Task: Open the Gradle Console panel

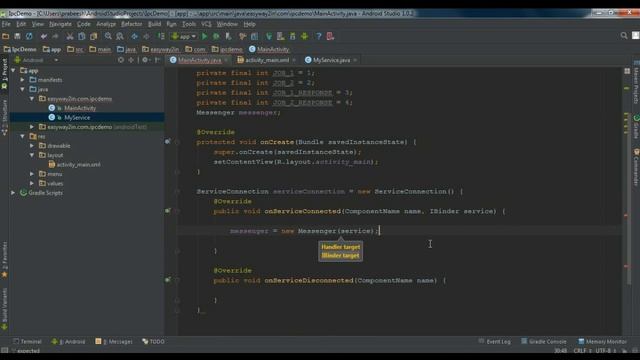Action: pos(543,342)
